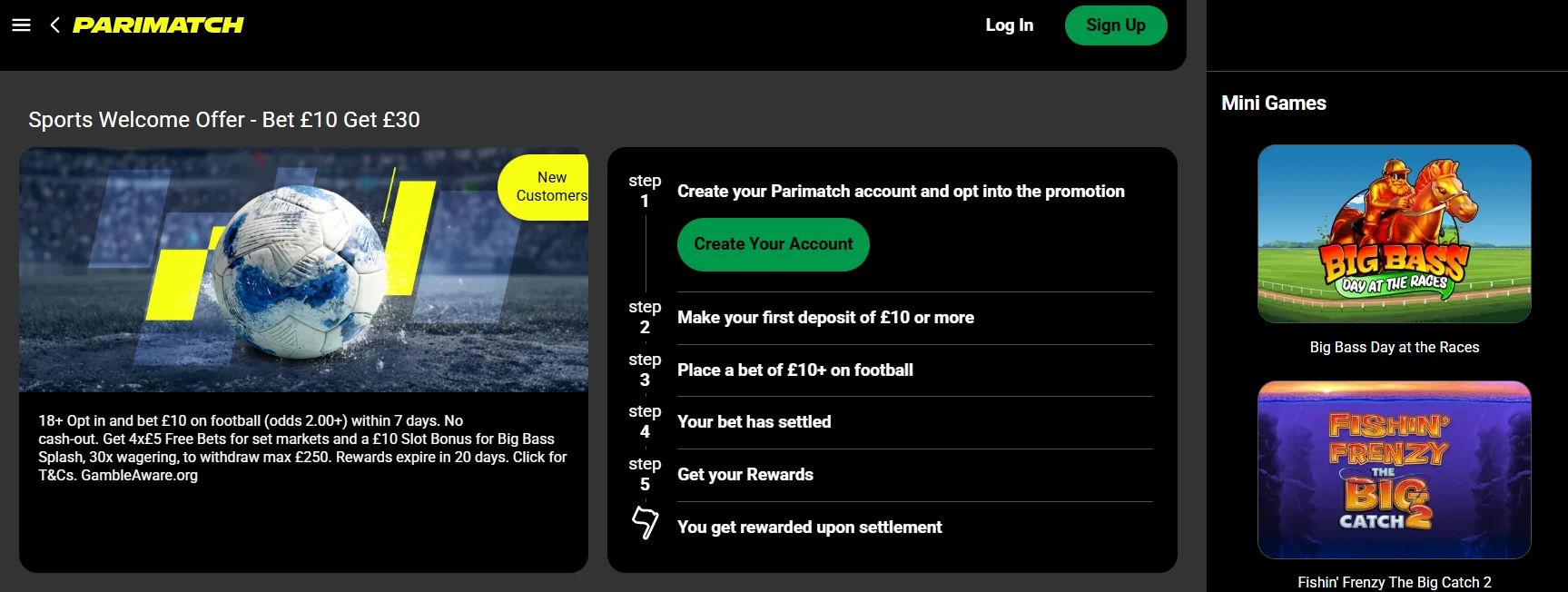Viewport: 1568px width, 592px height.
Task: Click Fishin' Frenzy The Big Catch 2 title
Action: pyautogui.click(x=1394, y=582)
